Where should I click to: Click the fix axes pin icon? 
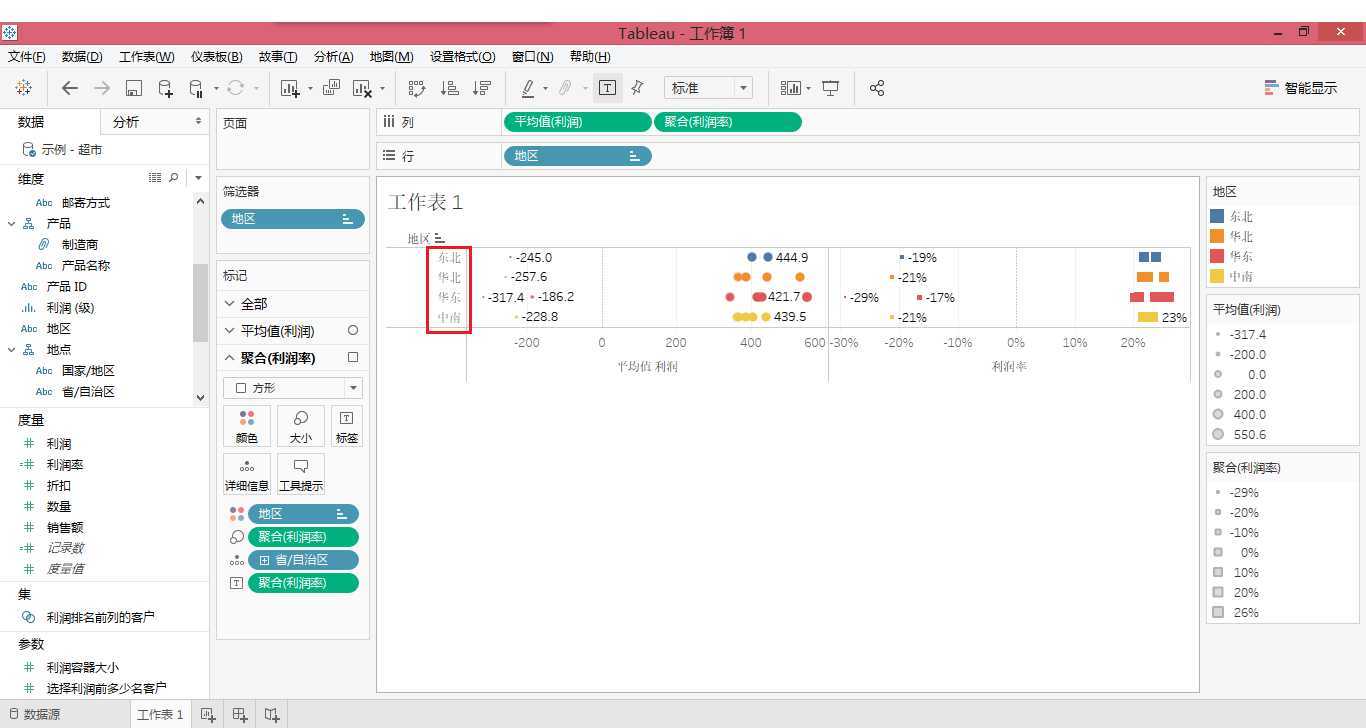point(637,88)
